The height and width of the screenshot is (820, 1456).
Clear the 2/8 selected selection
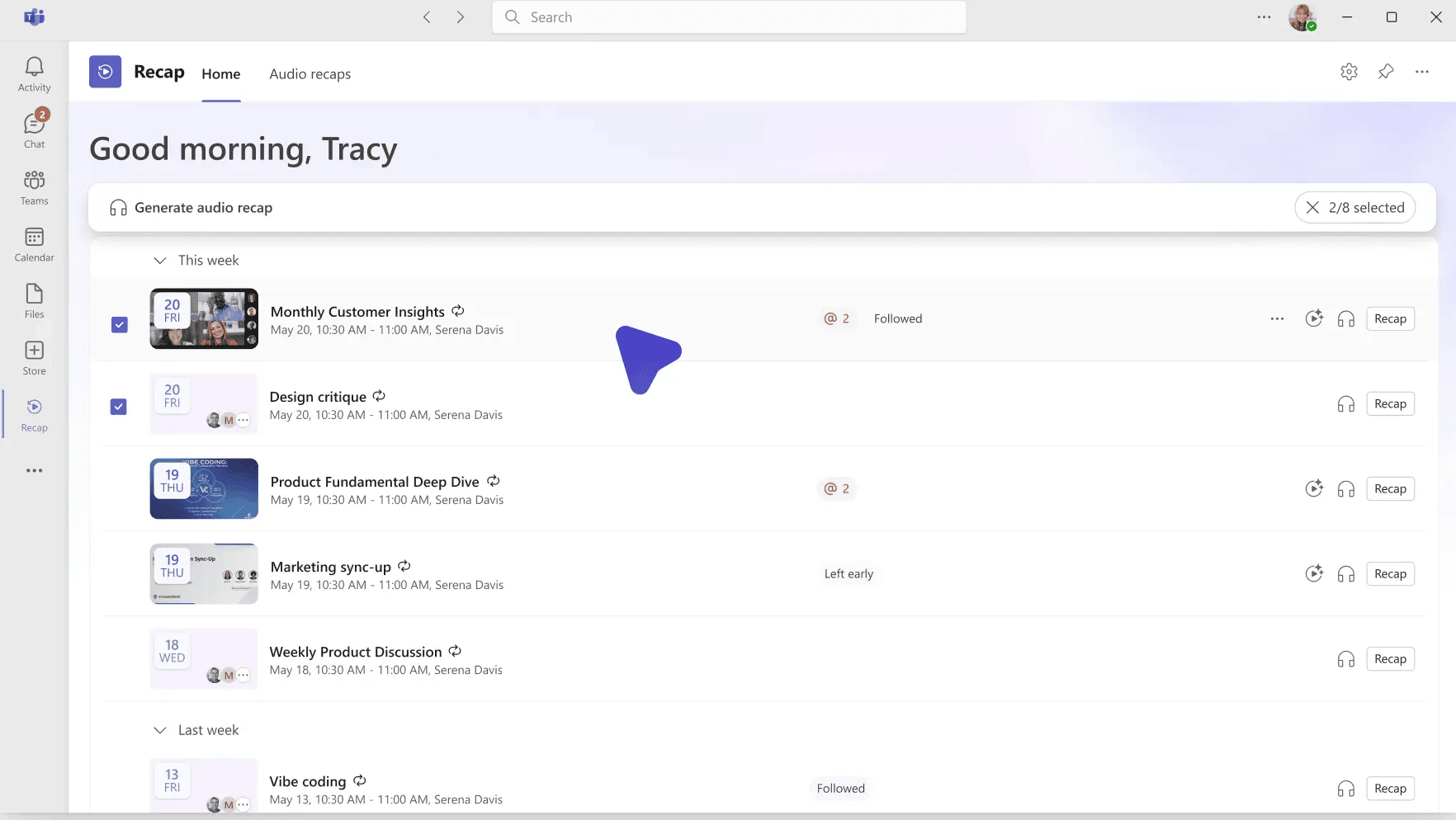click(x=1354, y=208)
